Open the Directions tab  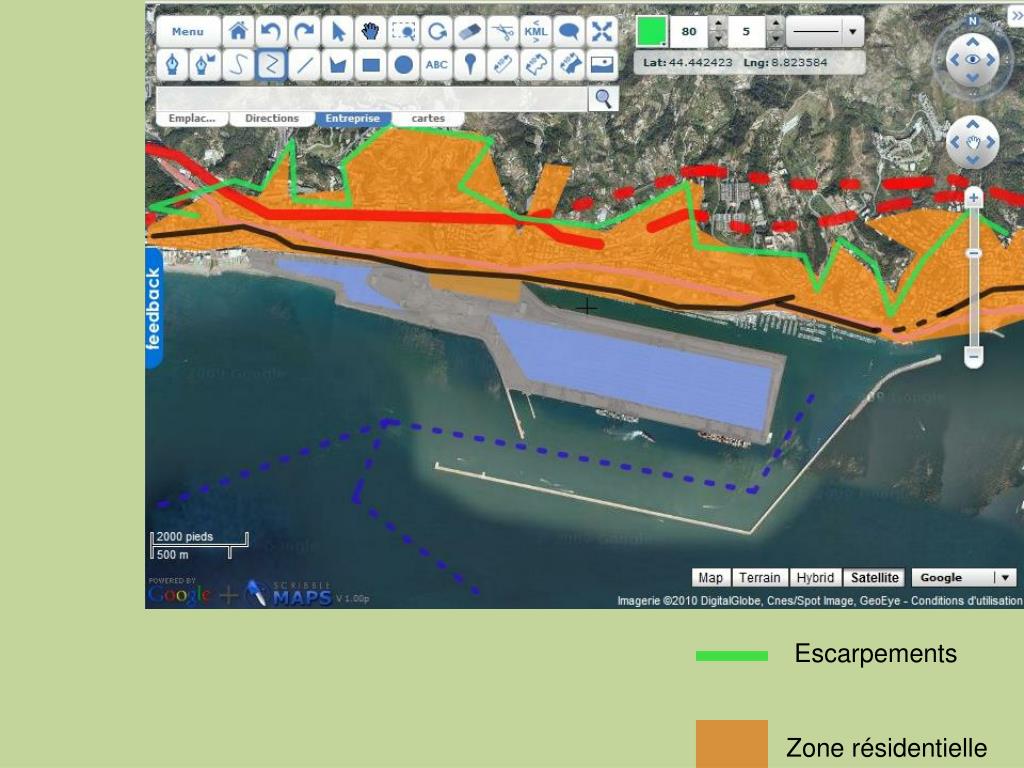[272, 118]
